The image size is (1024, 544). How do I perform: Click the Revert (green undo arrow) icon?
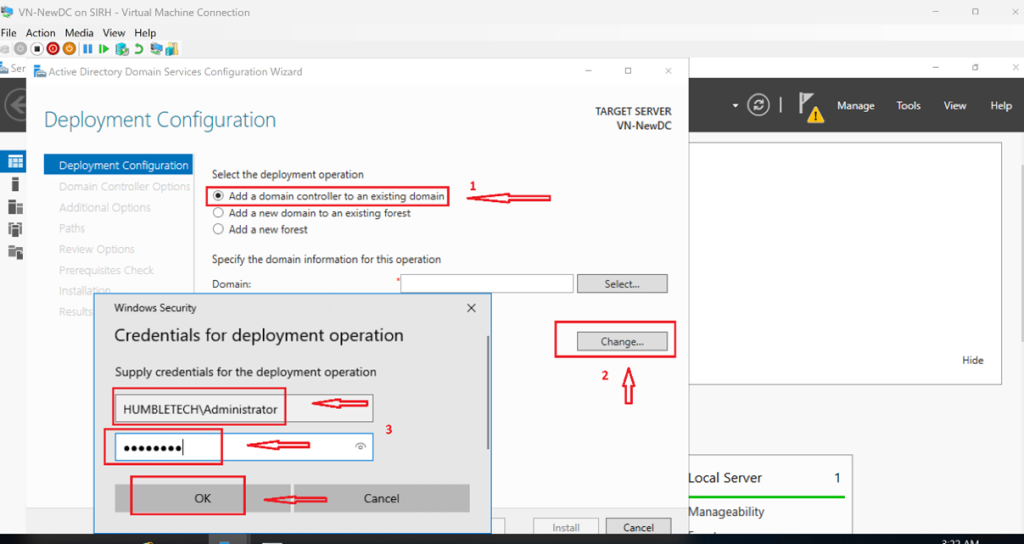tap(138, 48)
